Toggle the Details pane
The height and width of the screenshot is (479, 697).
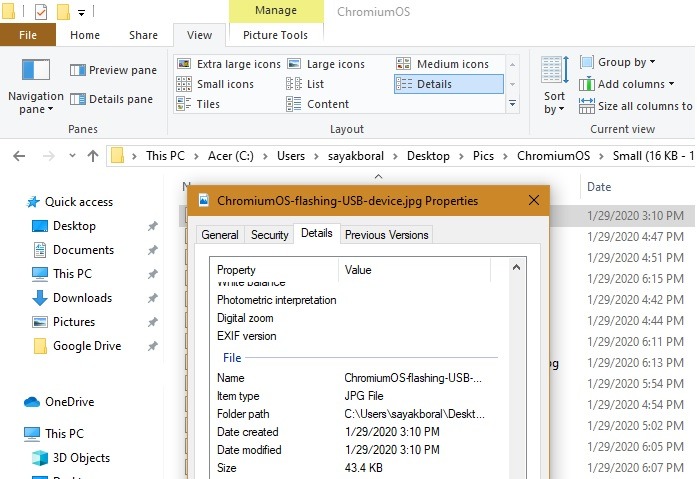click(x=112, y=99)
